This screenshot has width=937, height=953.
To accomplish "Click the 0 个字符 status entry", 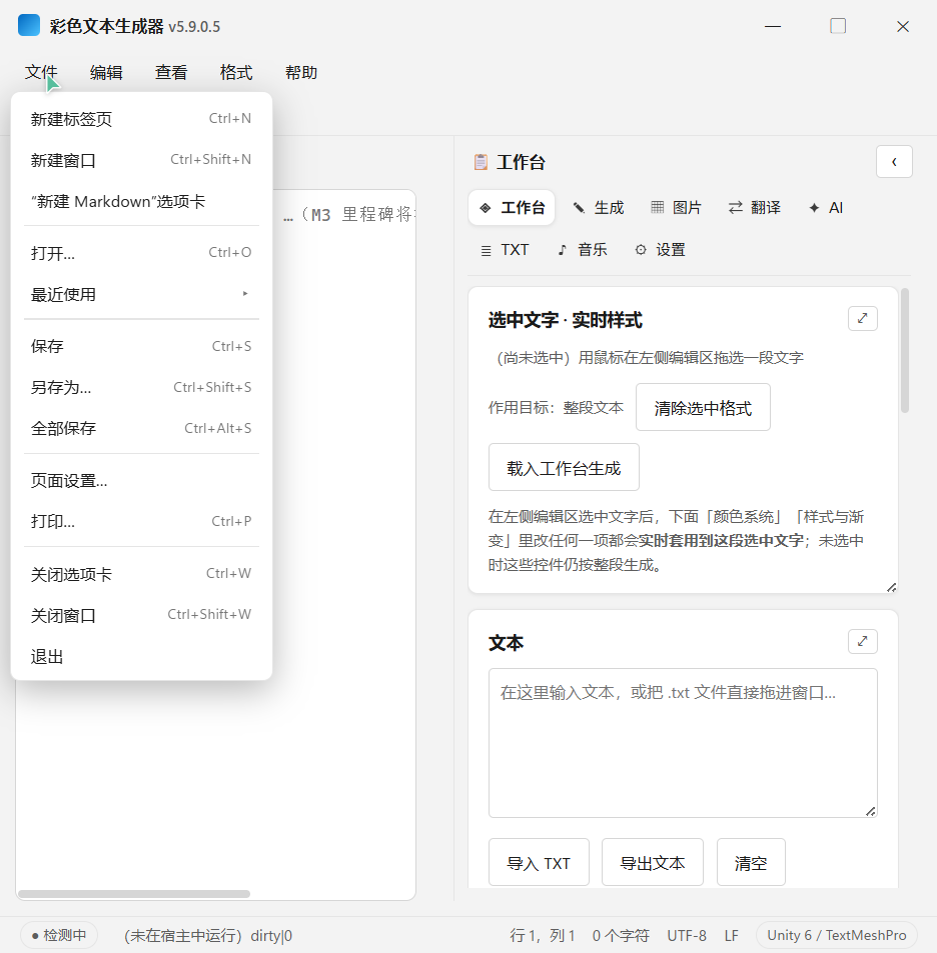I will (x=621, y=935).
